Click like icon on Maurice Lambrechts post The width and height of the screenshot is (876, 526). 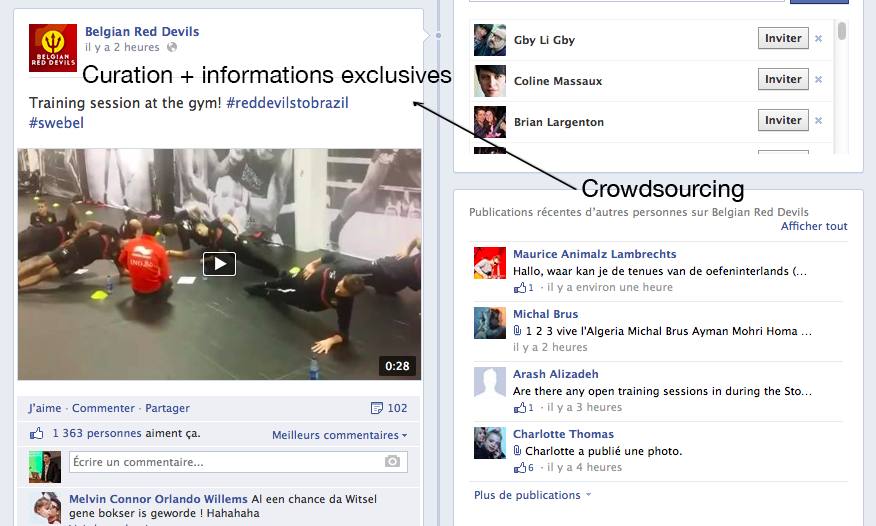click(520, 287)
